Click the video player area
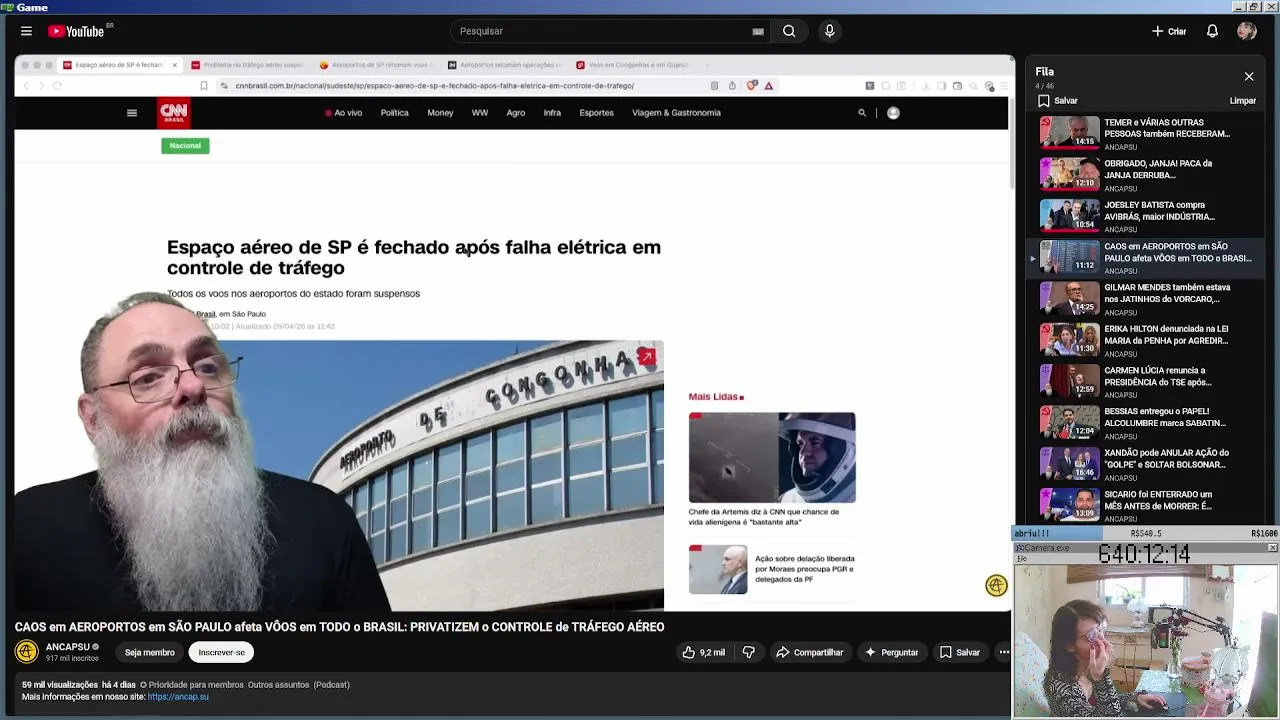Viewport: 1280px width, 720px height. pyautogui.click(x=514, y=333)
